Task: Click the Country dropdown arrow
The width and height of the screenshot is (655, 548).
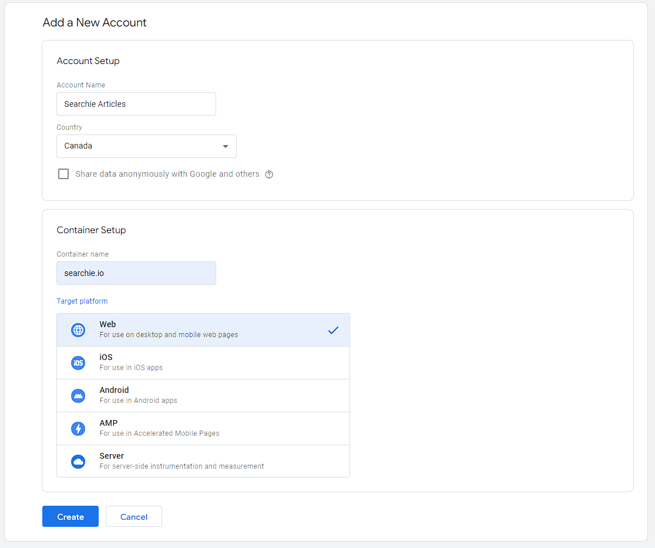Action: click(x=226, y=146)
